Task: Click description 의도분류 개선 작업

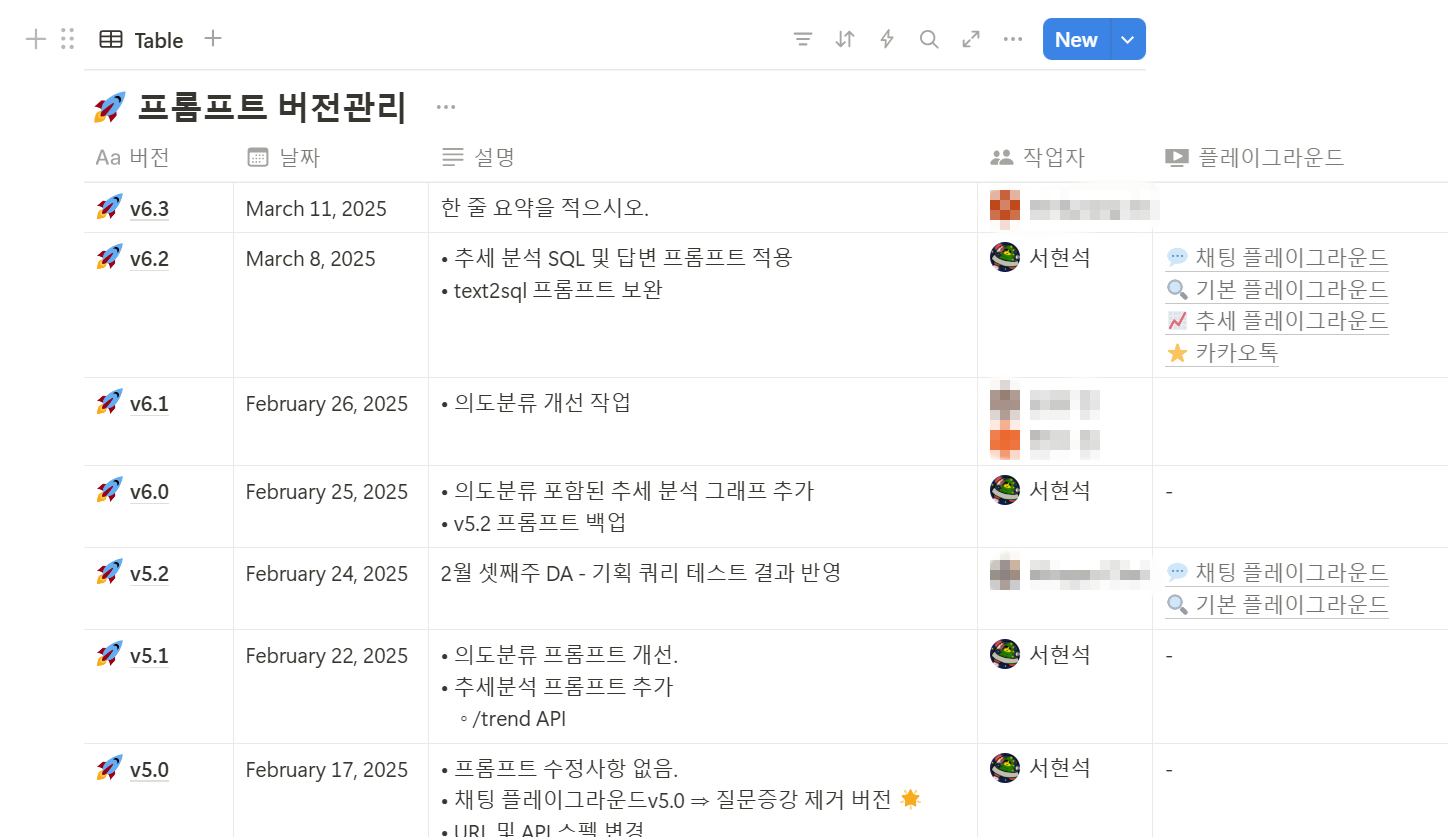Action: click(x=543, y=403)
